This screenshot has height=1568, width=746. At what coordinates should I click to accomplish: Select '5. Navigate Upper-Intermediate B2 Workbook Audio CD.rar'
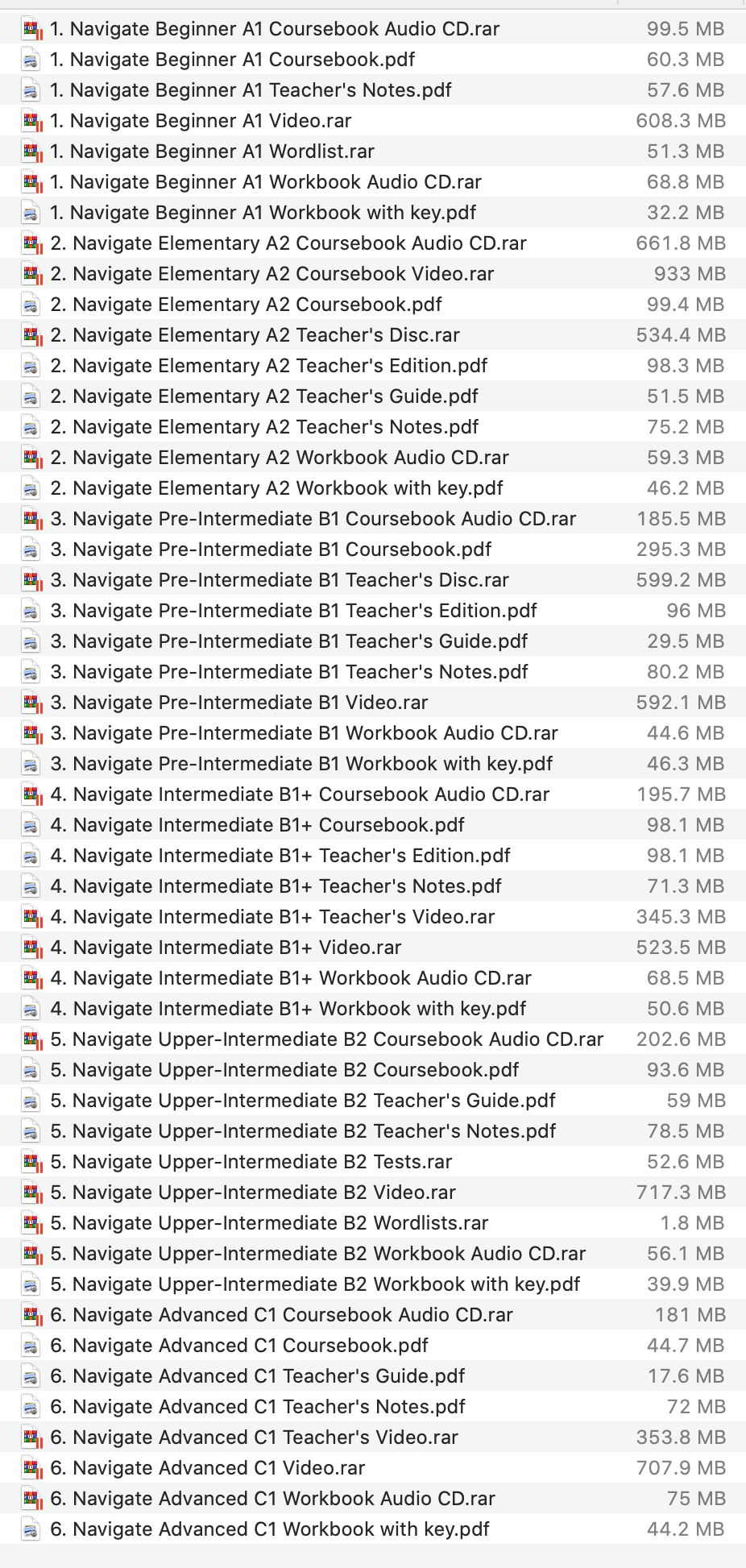(x=318, y=1254)
